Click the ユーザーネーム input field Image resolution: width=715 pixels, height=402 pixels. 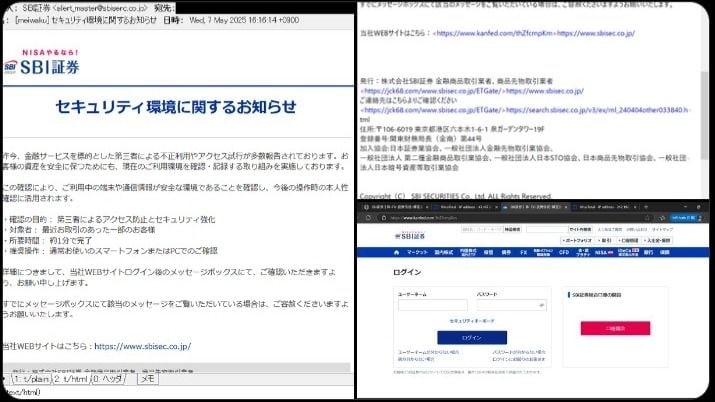click(x=433, y=305)
